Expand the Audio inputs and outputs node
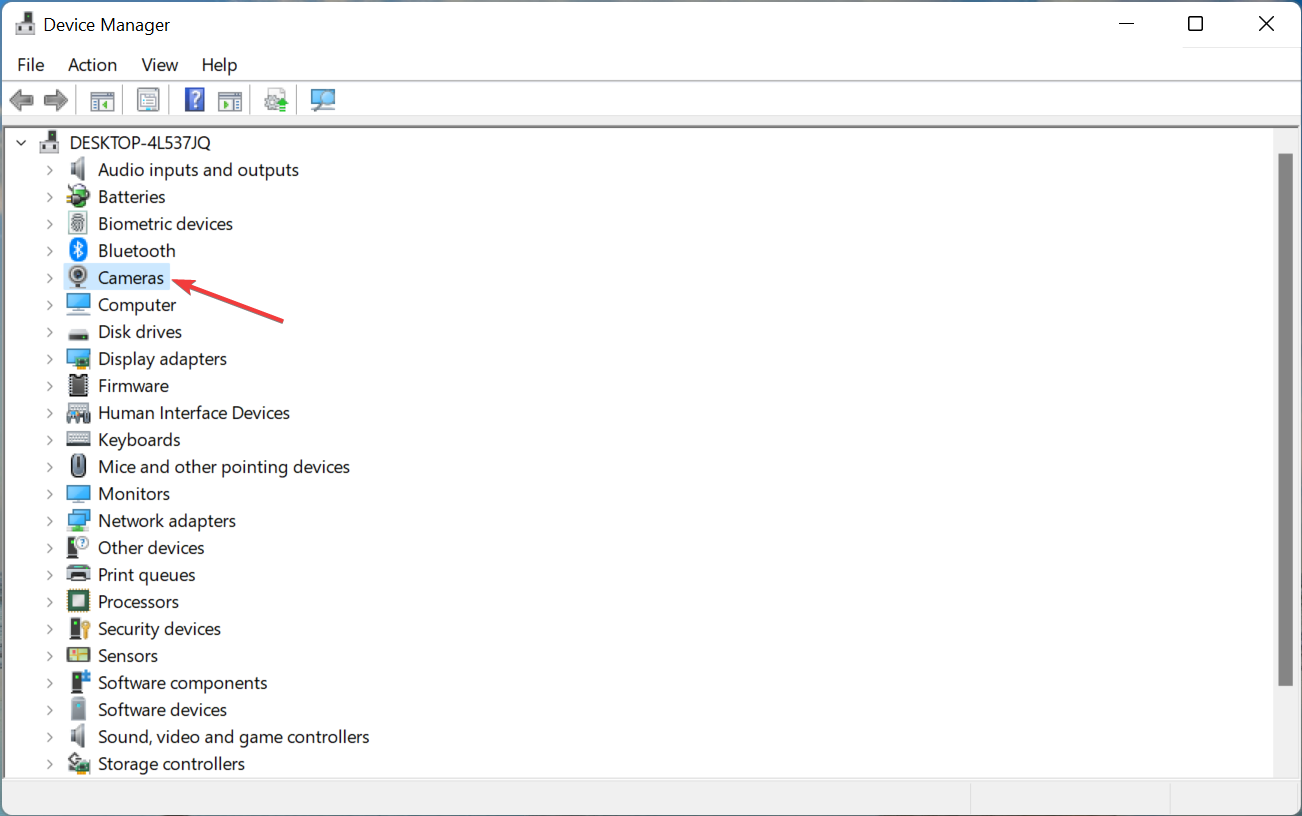 pos(49,170)
